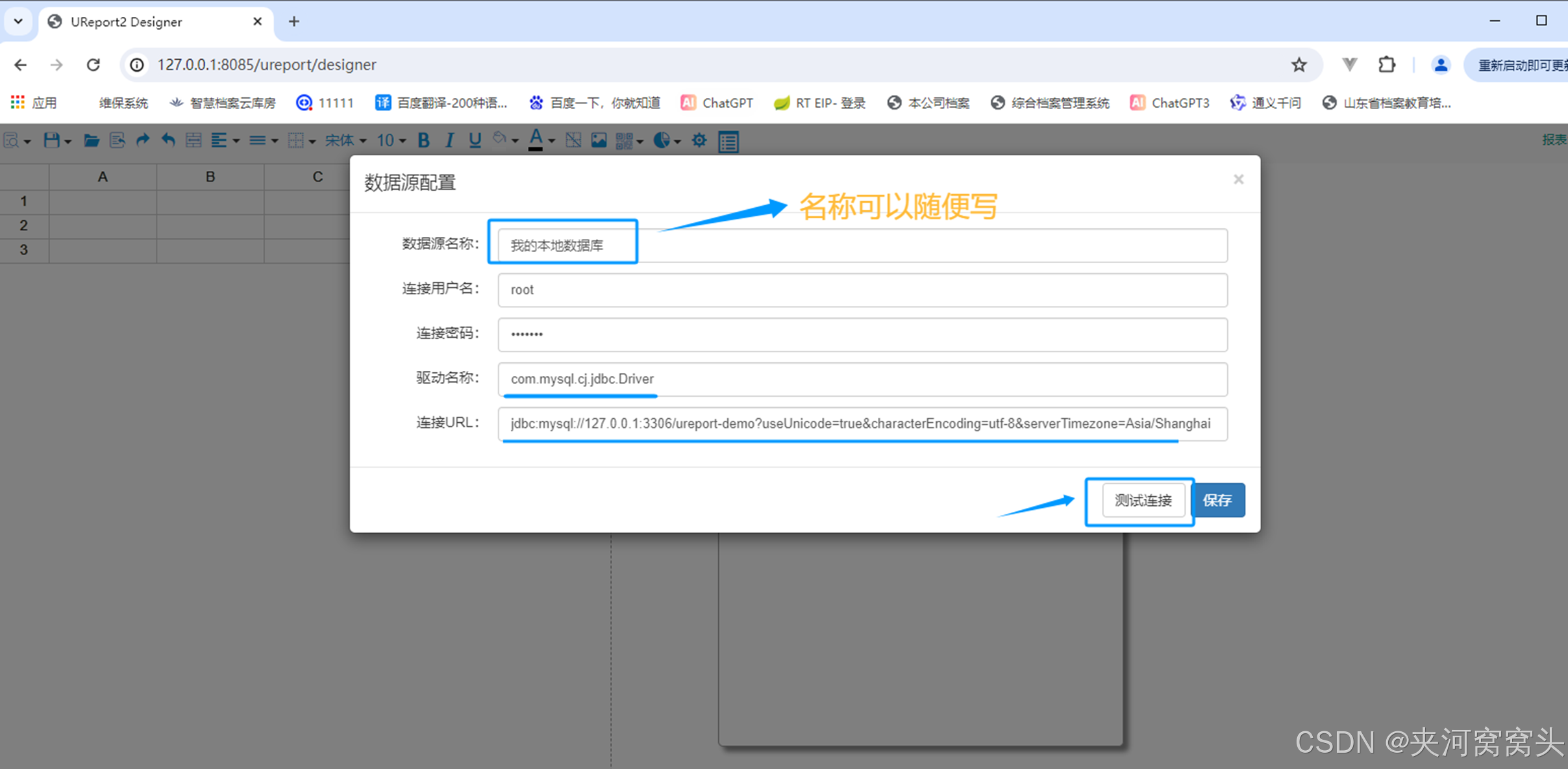Click the 测试连接 test connection button
The height and width of the screenshot is (769, 1568).
1143,500
